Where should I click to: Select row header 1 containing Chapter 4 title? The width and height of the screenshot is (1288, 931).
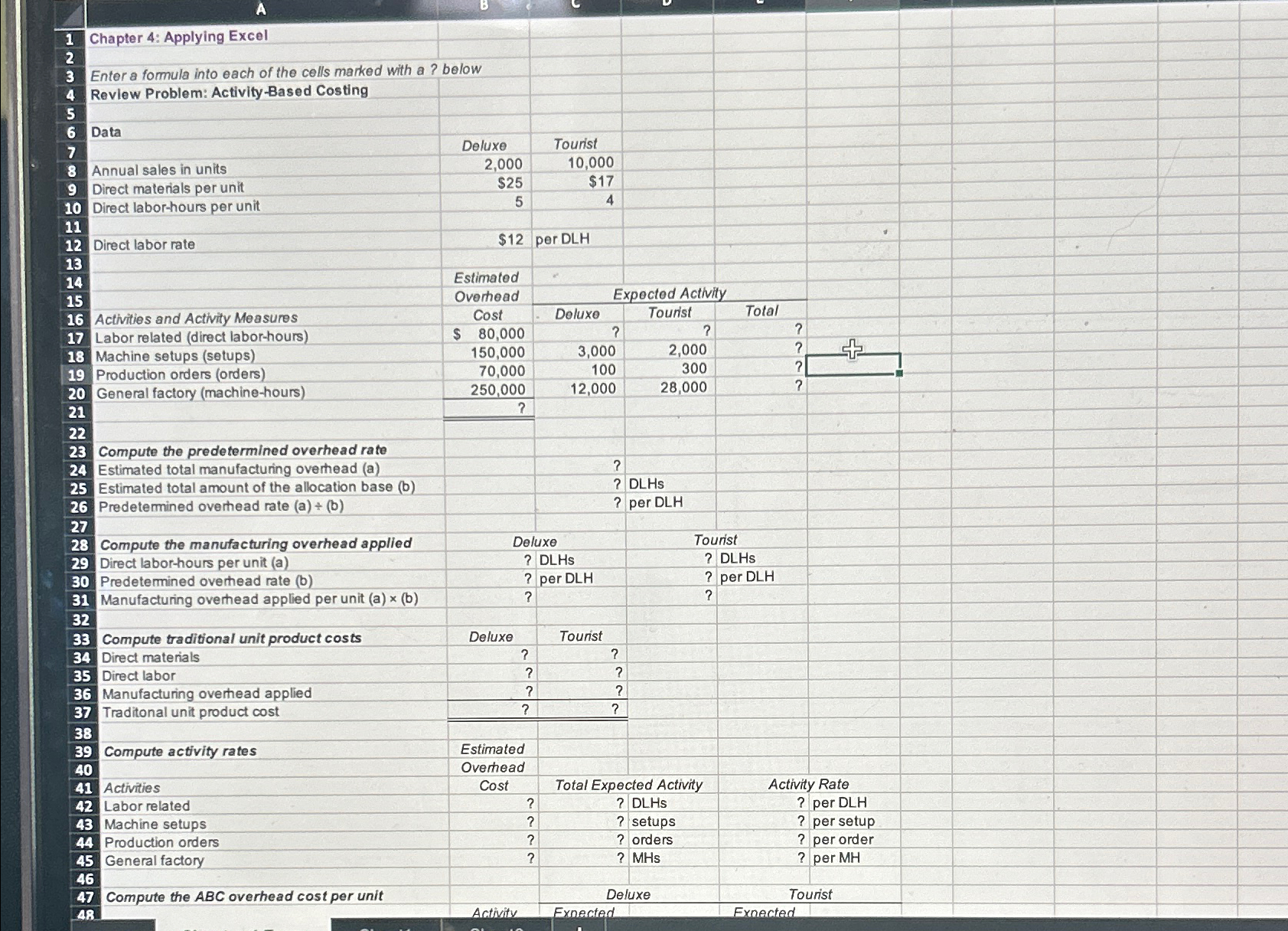[x=73, y=36]
